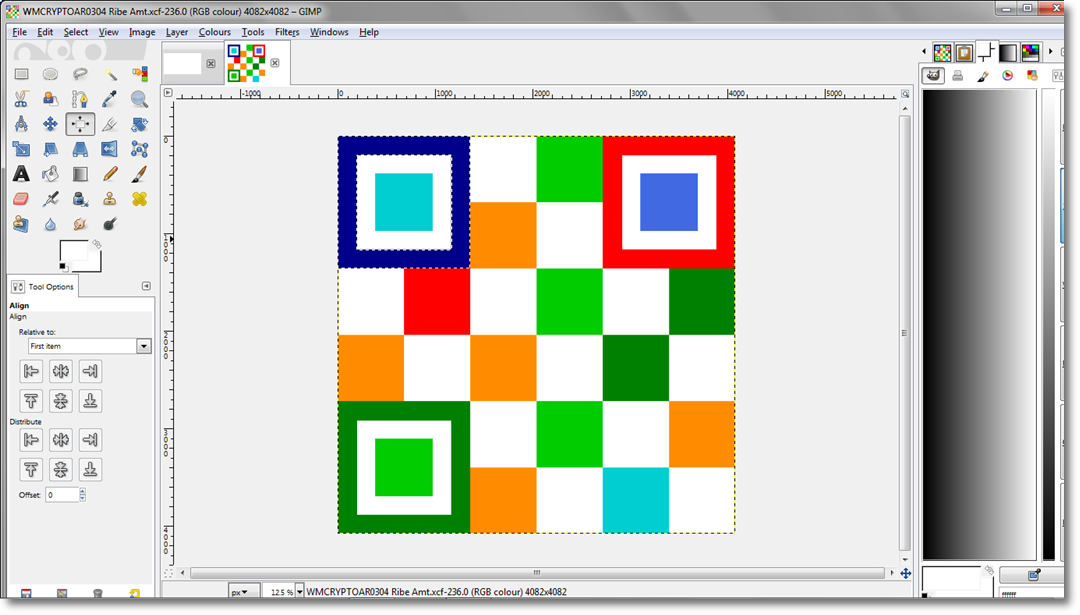This screenshot has height=615, width=1080.
Task: Select the Eraser tool
Action: [x=21, y=199]
